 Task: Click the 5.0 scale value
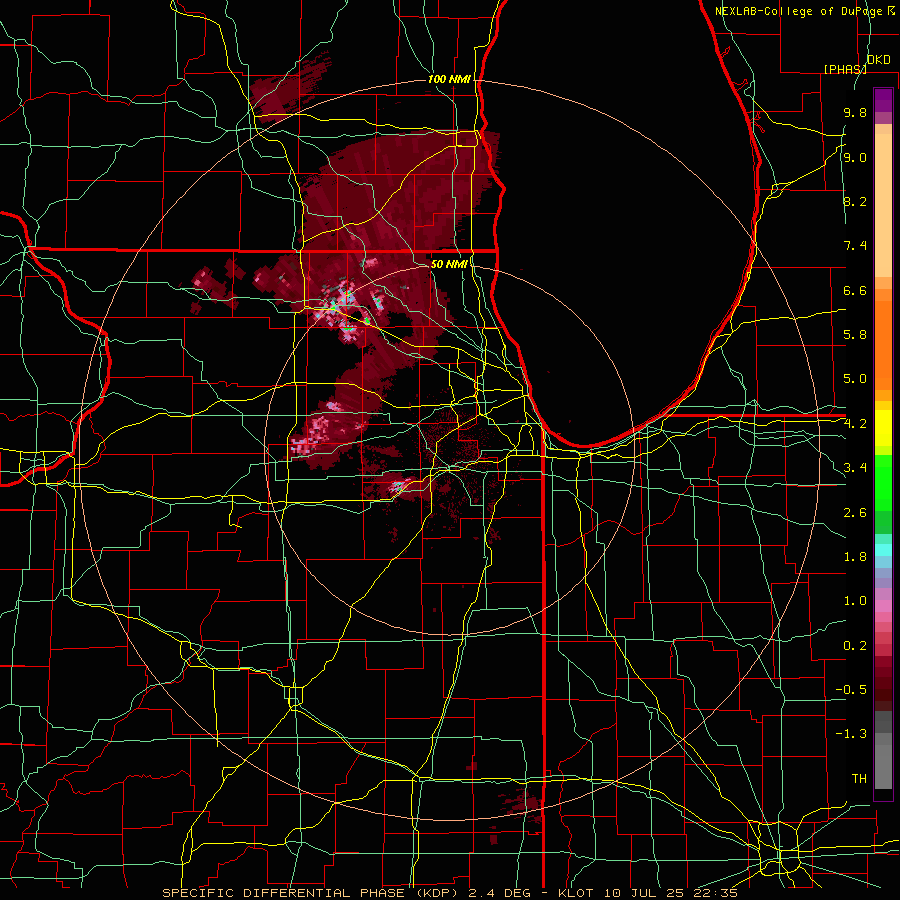(x=855, y=379)
